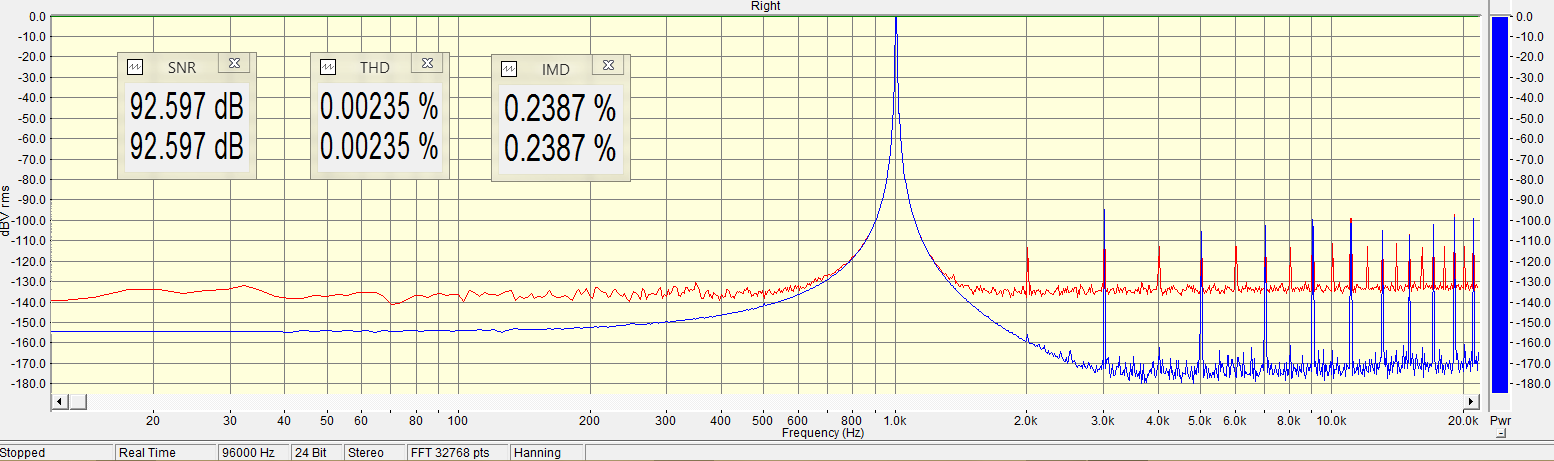Click the "24 Bit" status bar field
This screenshot has width=1554, height=461.
pos(316,453)
